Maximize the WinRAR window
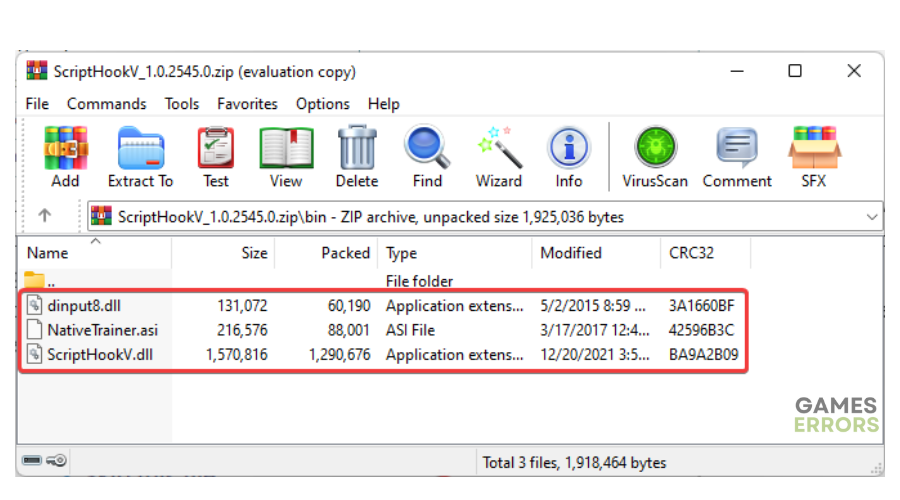The width and height of the screenshot is (900, 500). point(795,71)
